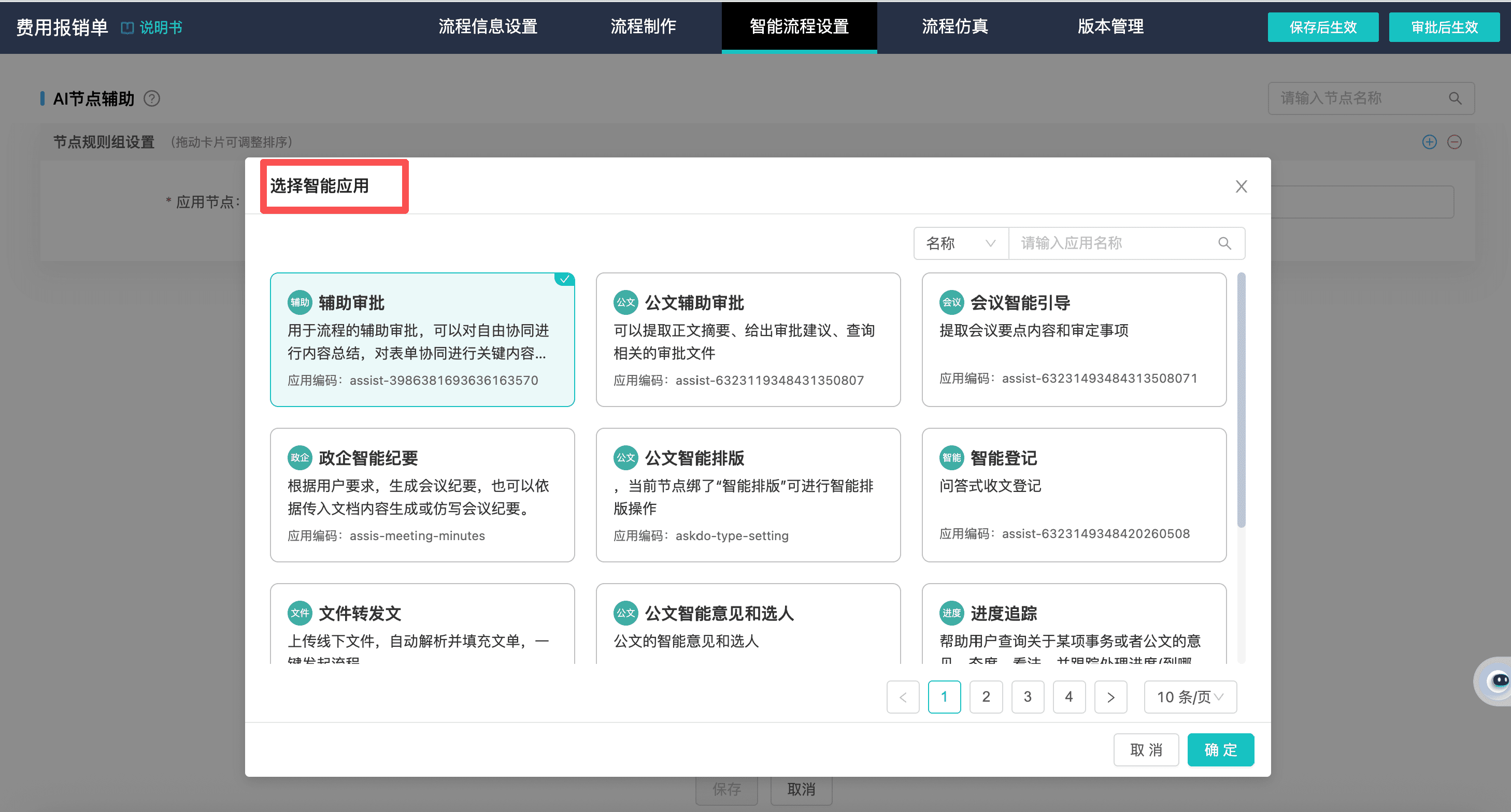This screenshot has width=1511, height=812.
Task: Click the 节点规则组设置 heading
Action: pos(104,142)
